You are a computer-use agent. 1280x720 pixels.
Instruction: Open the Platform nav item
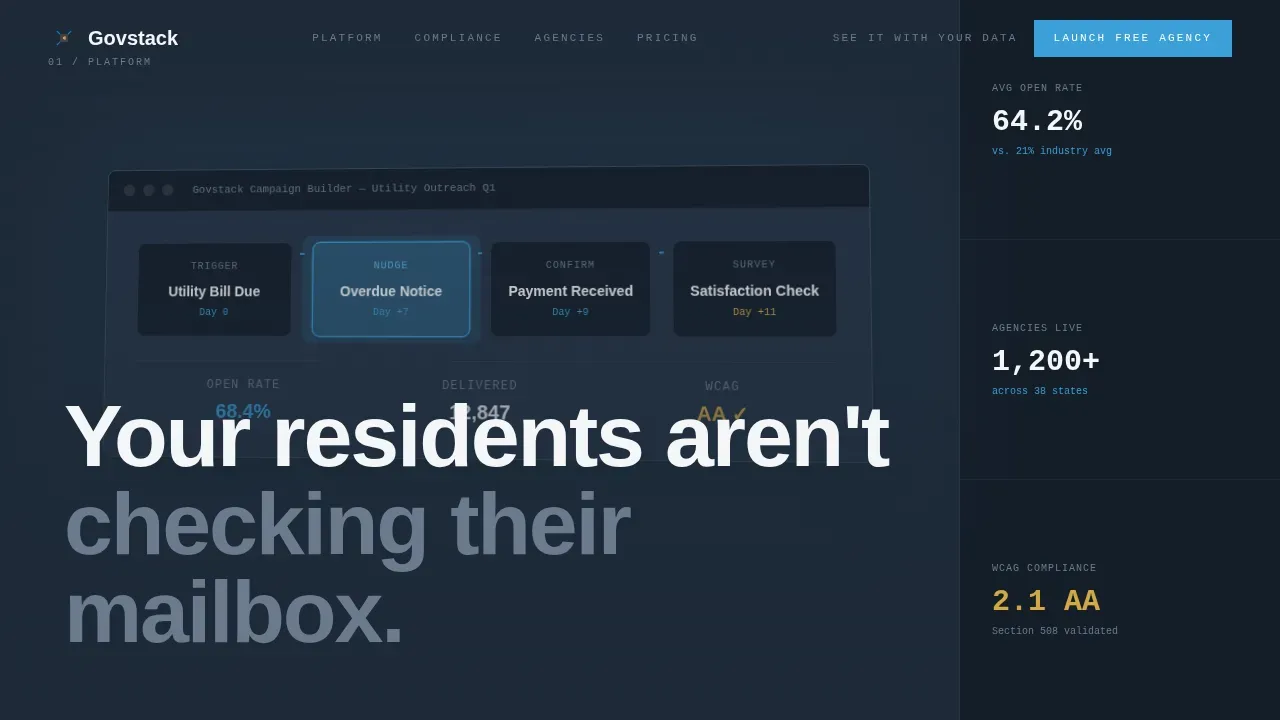347,38
